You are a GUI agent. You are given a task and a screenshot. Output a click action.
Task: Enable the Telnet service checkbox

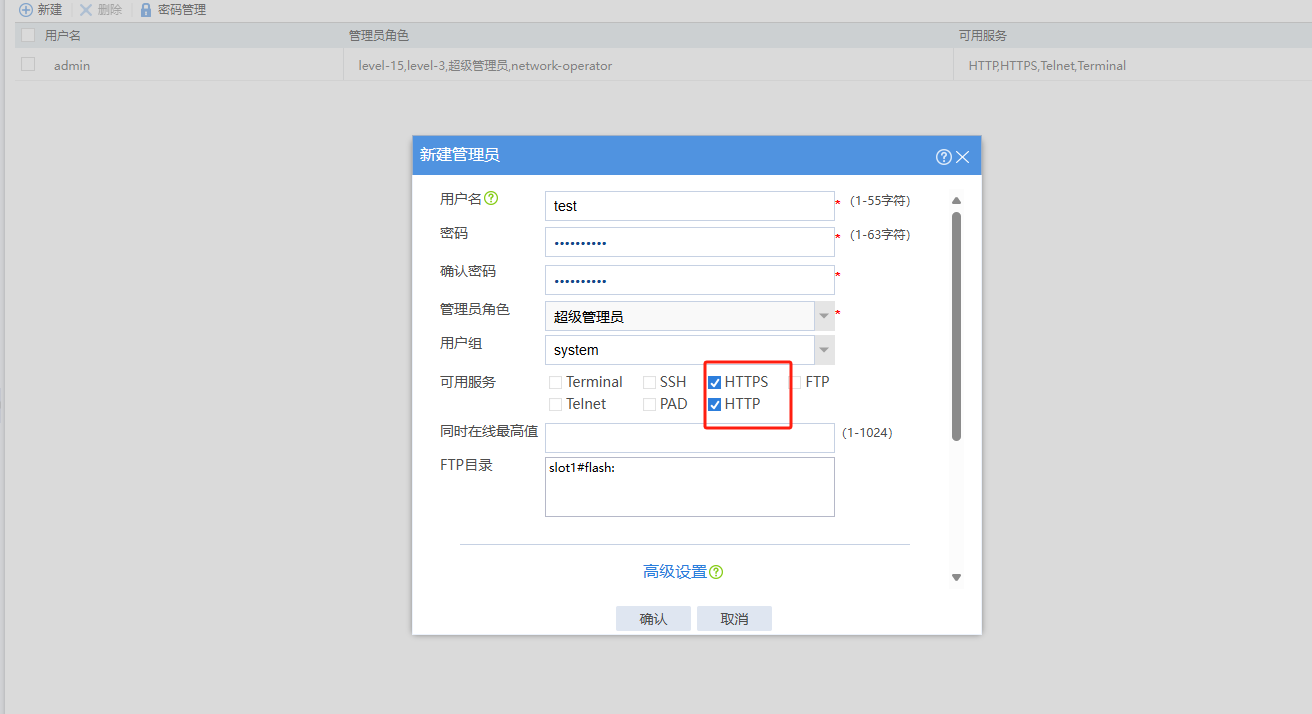(556, 404)
